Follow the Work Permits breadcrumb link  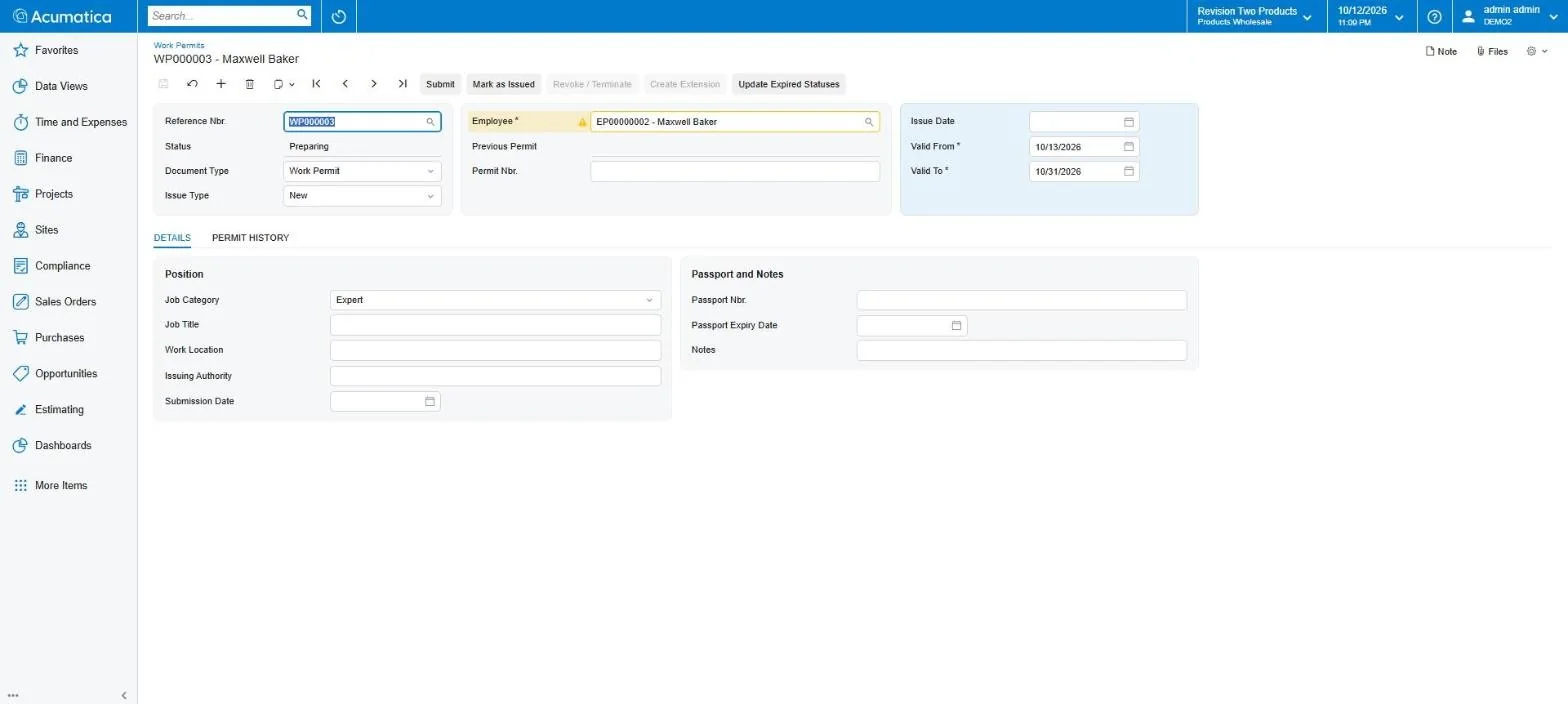click(x=179, y=45)
